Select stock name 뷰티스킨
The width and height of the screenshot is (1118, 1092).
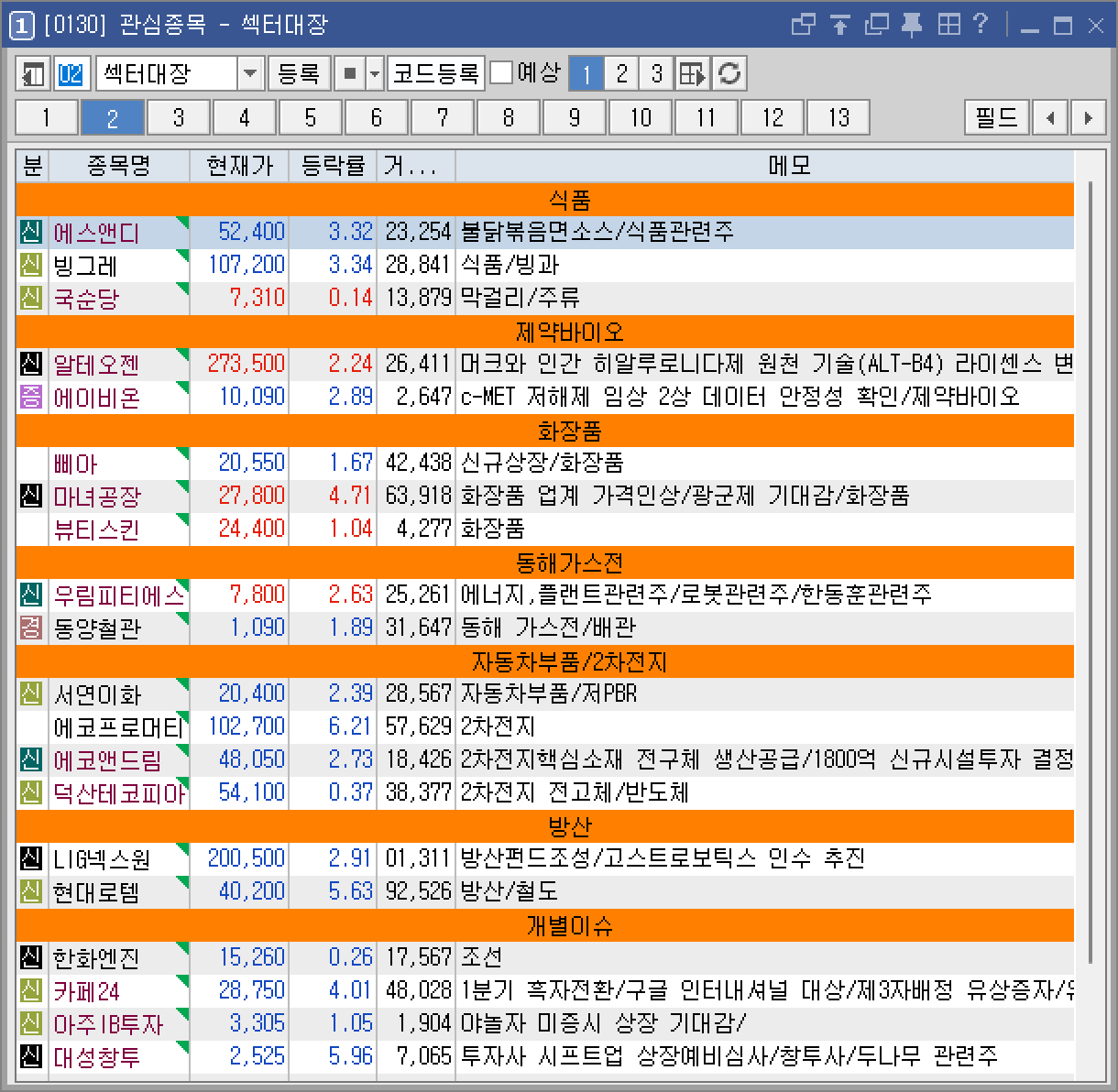point(97,530)
